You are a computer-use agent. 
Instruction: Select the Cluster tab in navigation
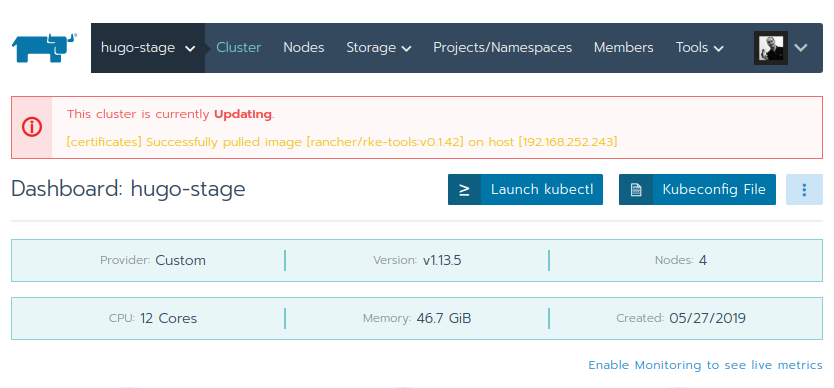pos(238,48)
